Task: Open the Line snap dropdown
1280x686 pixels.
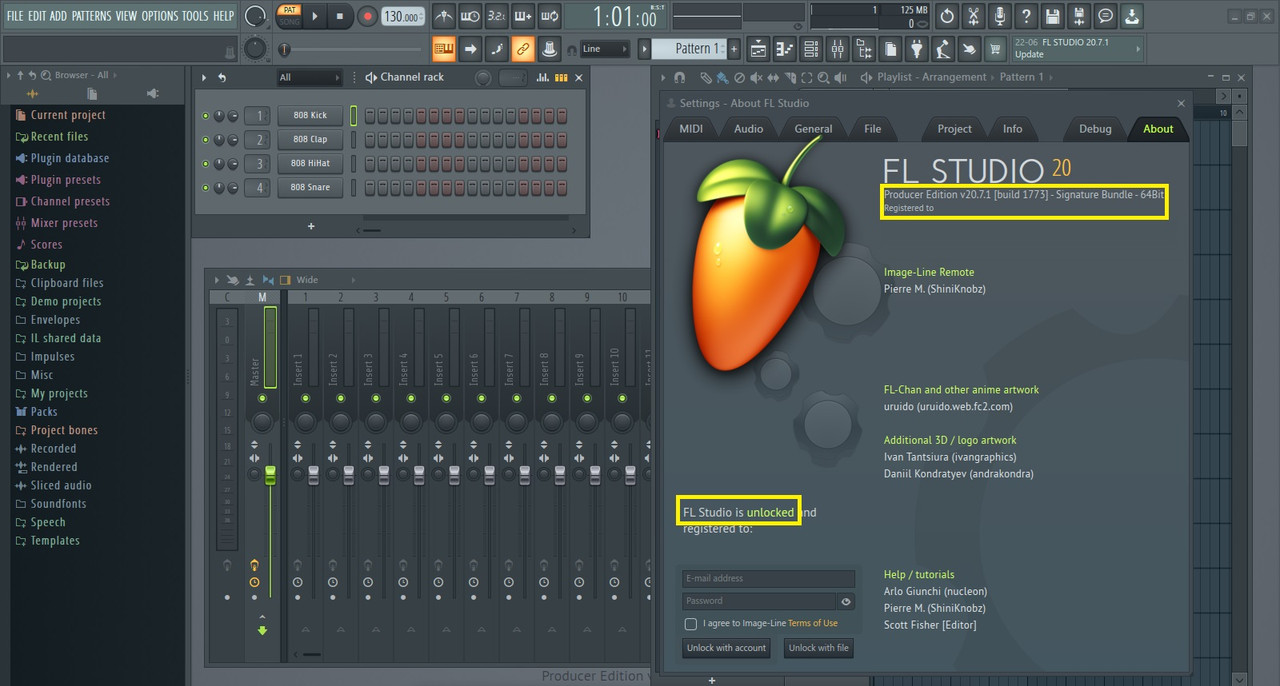Action: pyautogui.click(x=605, y=48)
